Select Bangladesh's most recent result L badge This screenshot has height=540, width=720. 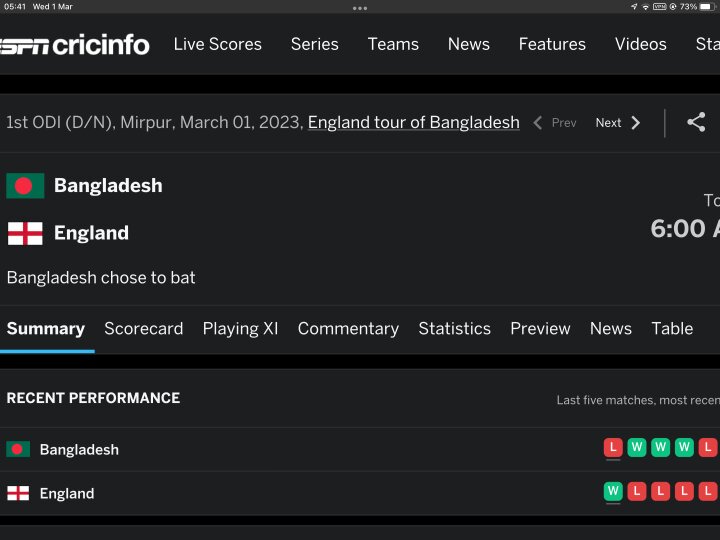click(x=613, y=447)
